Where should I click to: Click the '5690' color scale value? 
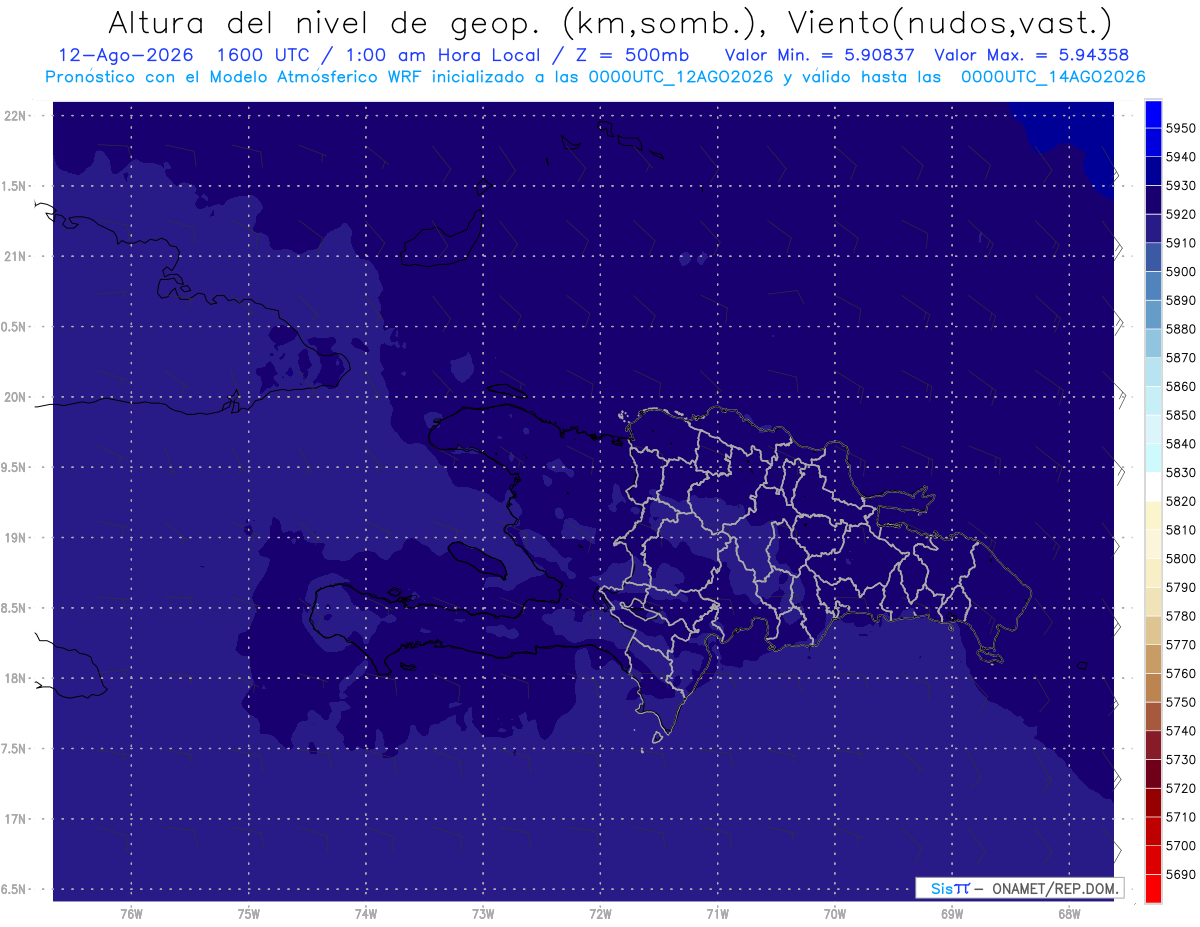coord(1181,874)
